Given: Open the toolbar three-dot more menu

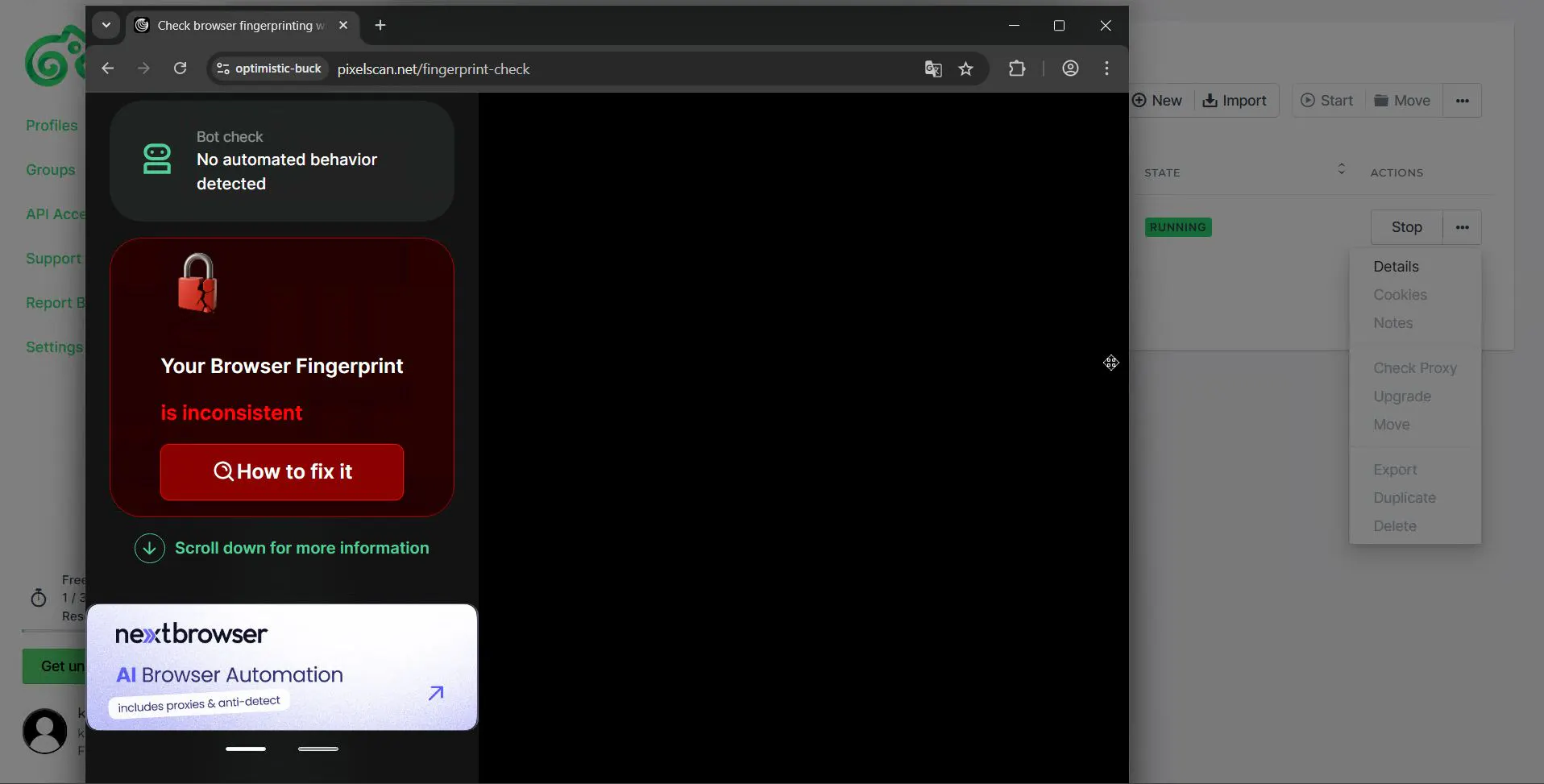Looking at the screenshot, I should pyautogui.click(x=1463, y=101).
